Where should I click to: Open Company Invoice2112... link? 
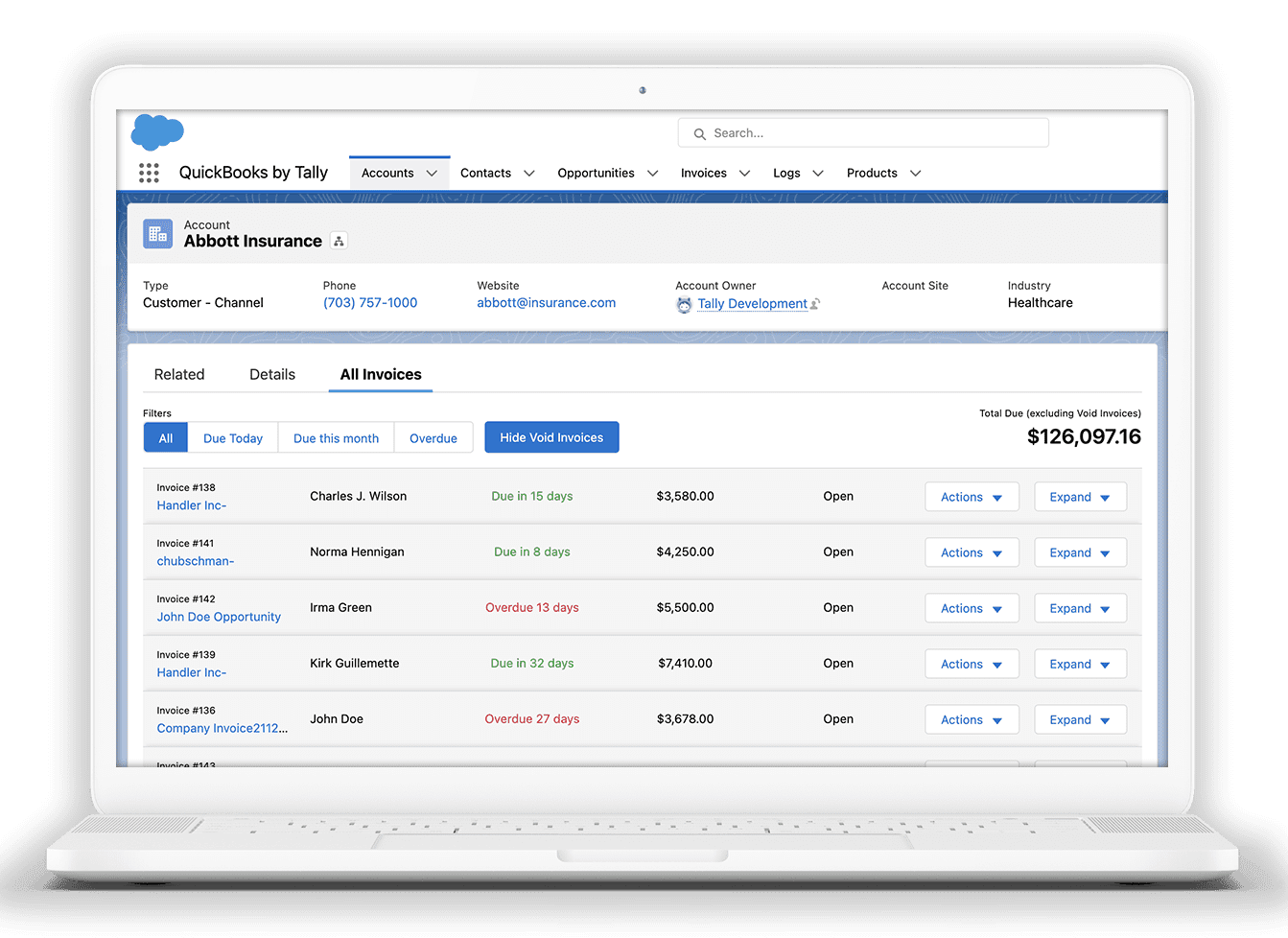click(222, 728)
